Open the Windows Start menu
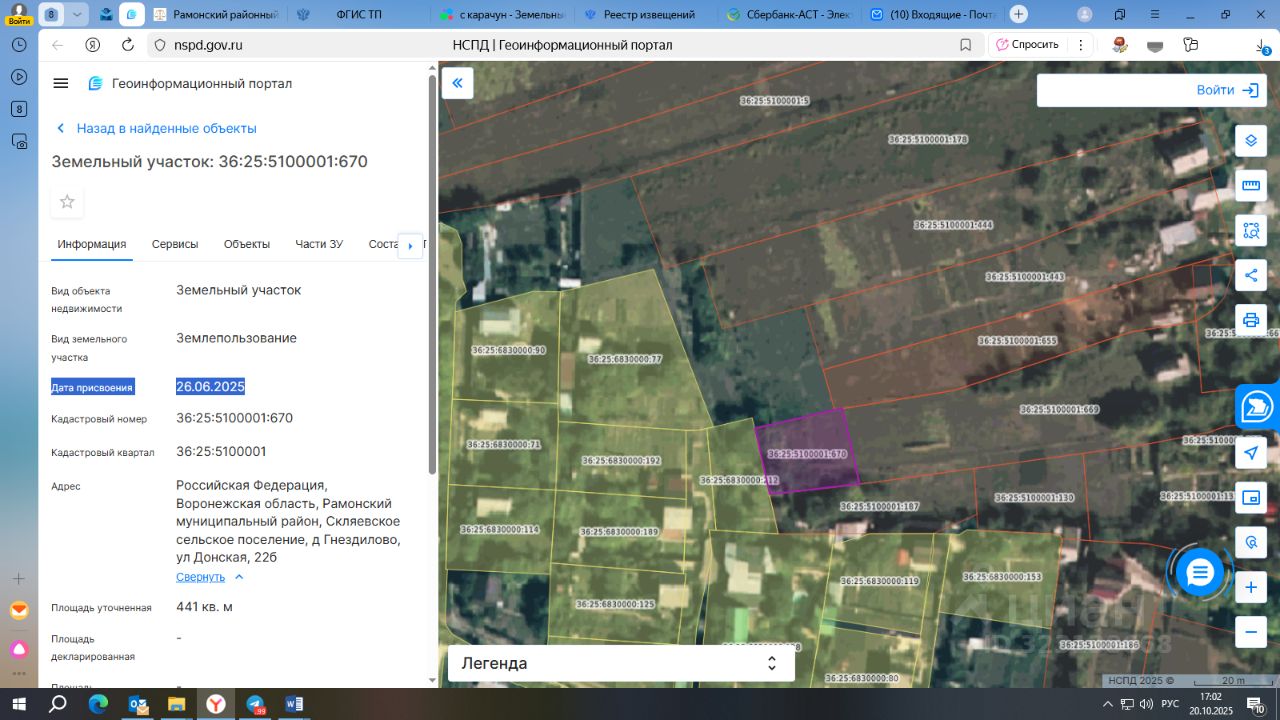This screenshot has height=720, width=1280. click(x=19, y=704)
